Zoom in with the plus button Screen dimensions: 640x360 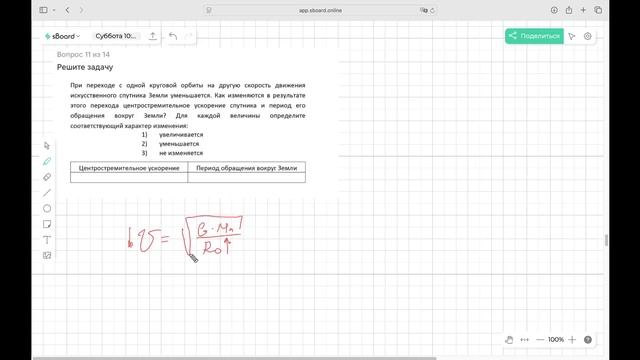coord(572,340)
